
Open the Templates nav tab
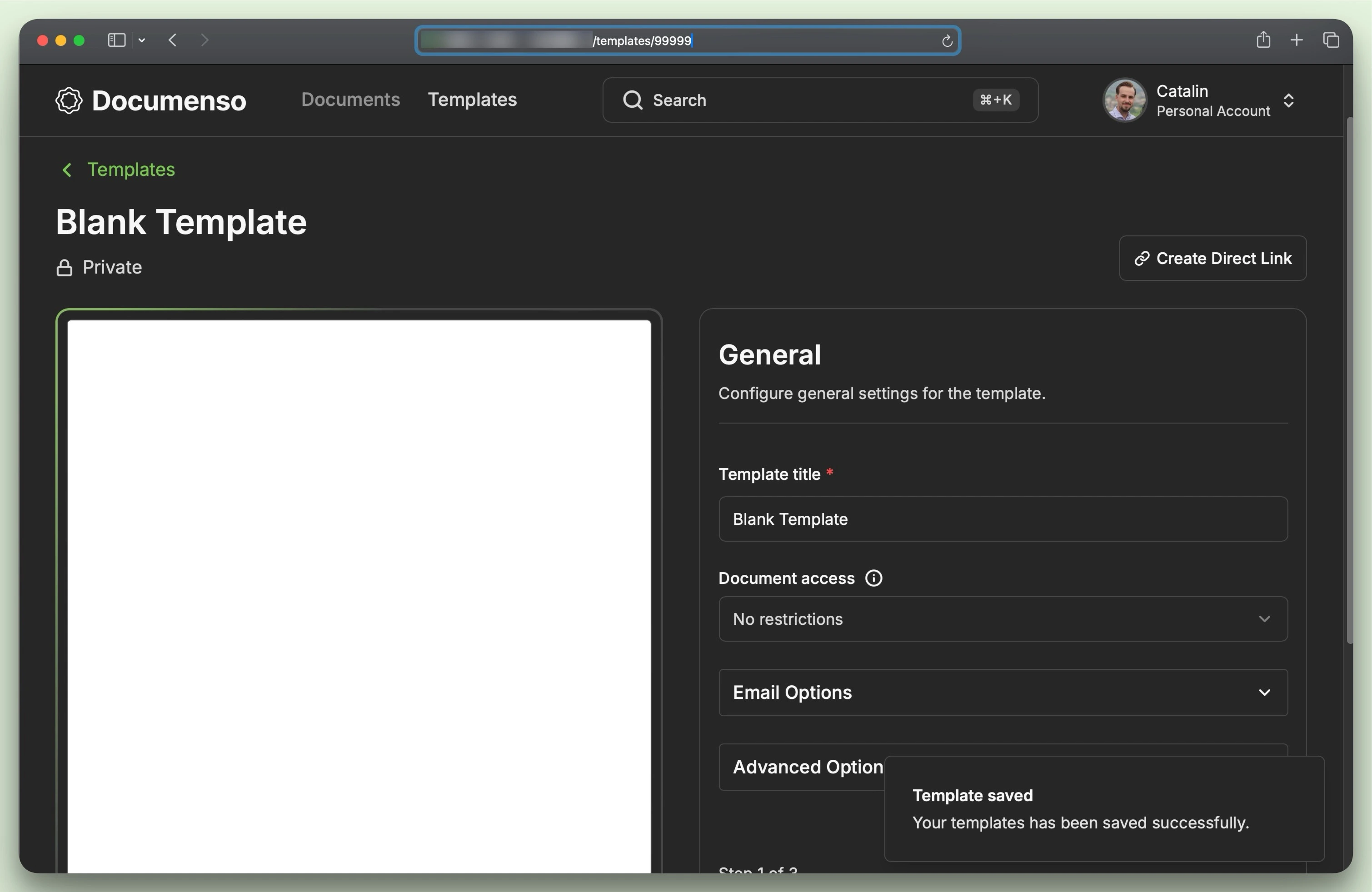coord(472,100)
